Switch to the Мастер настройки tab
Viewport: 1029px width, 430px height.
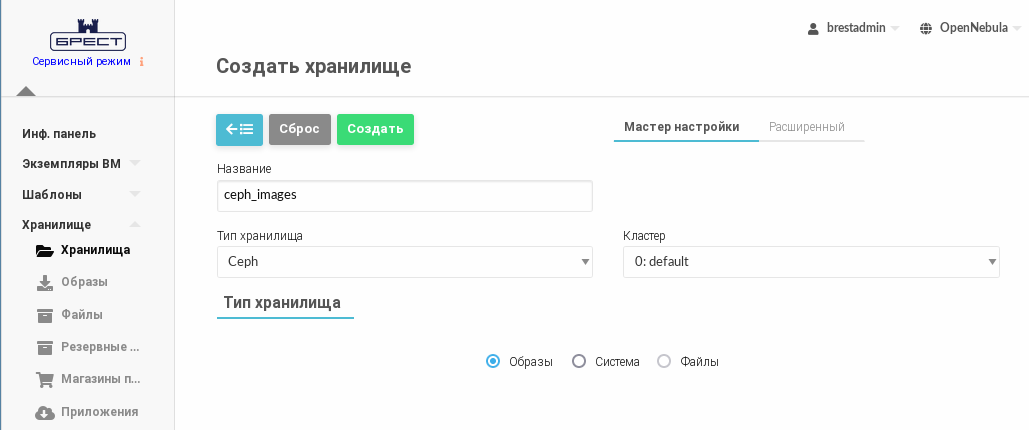click(681, 127)
